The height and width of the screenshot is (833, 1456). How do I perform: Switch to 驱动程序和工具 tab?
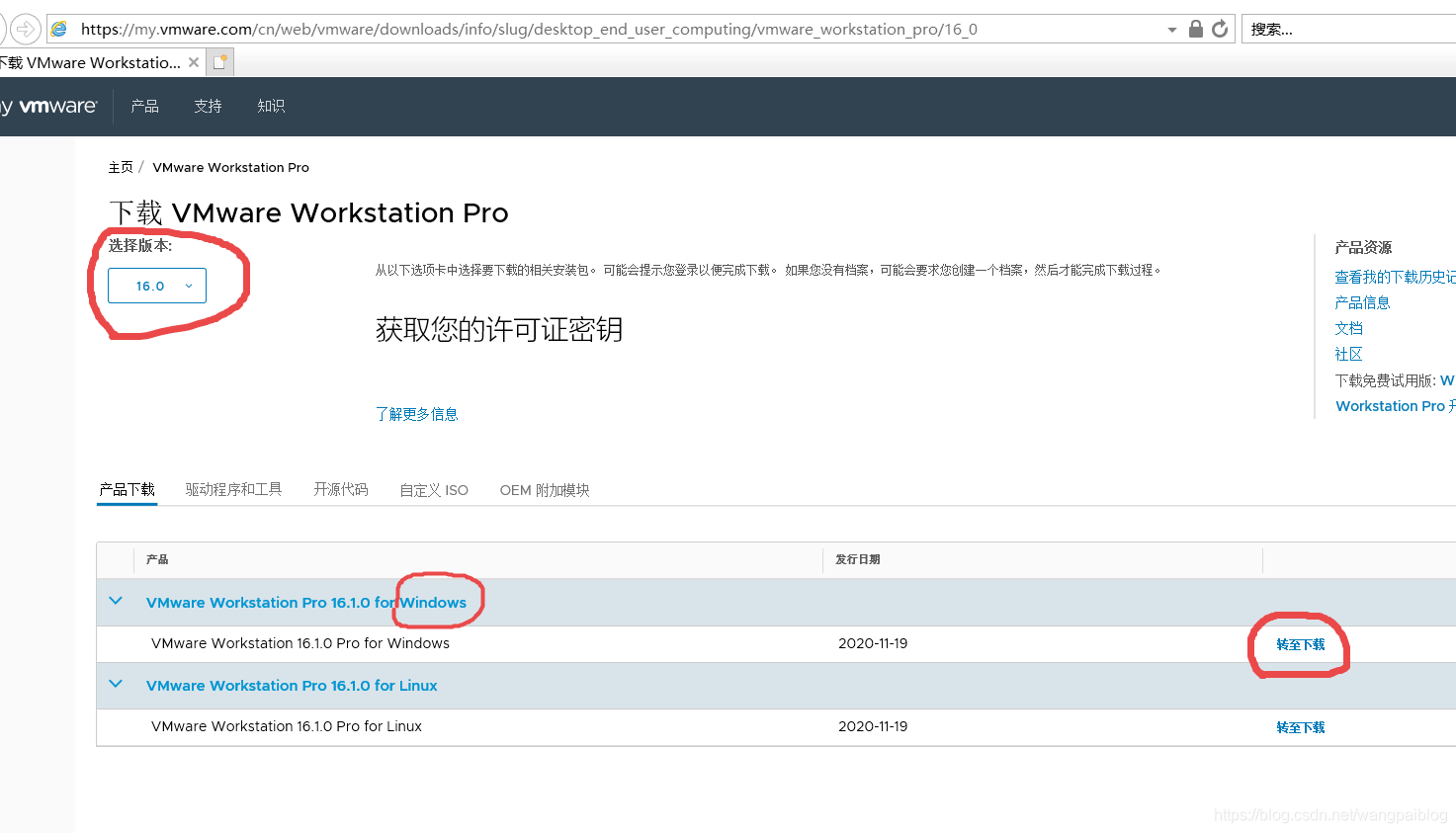coord(233,489)
